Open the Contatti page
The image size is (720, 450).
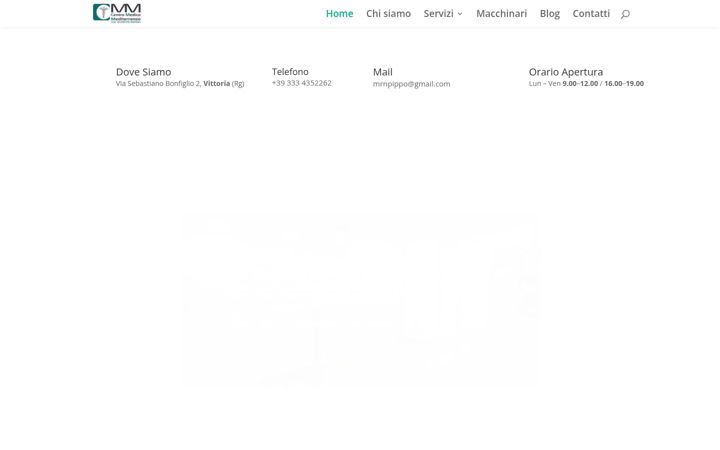(x=591, y=14)
